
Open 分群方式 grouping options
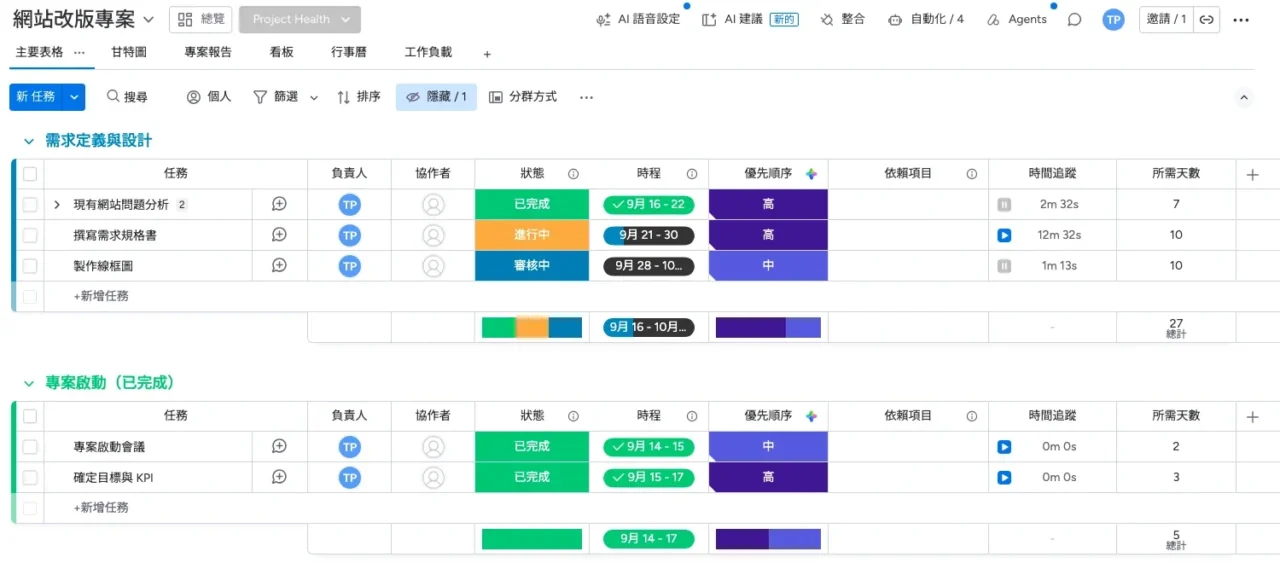tap(523, 97)
